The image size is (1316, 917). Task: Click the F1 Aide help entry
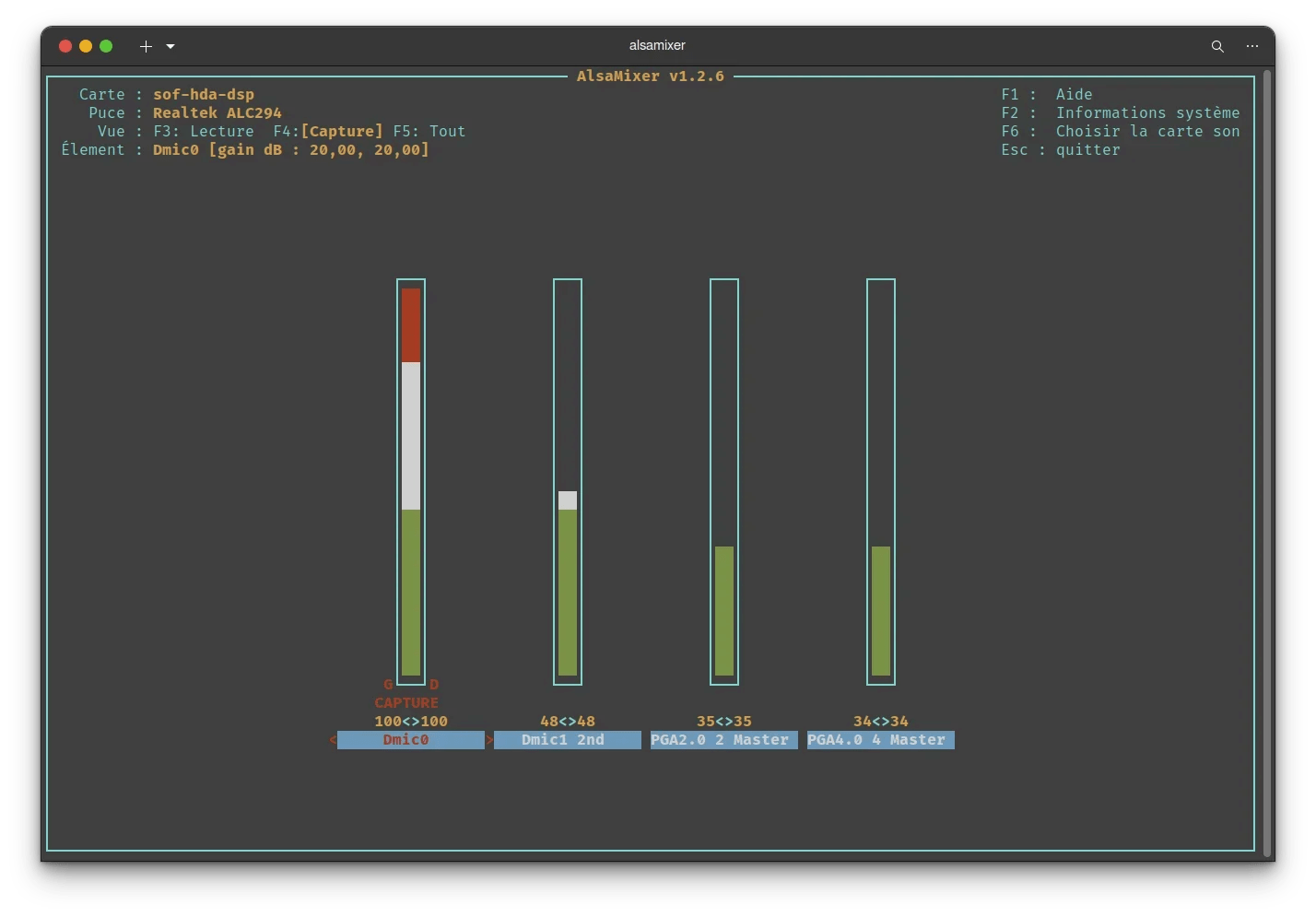(1047, 95)
